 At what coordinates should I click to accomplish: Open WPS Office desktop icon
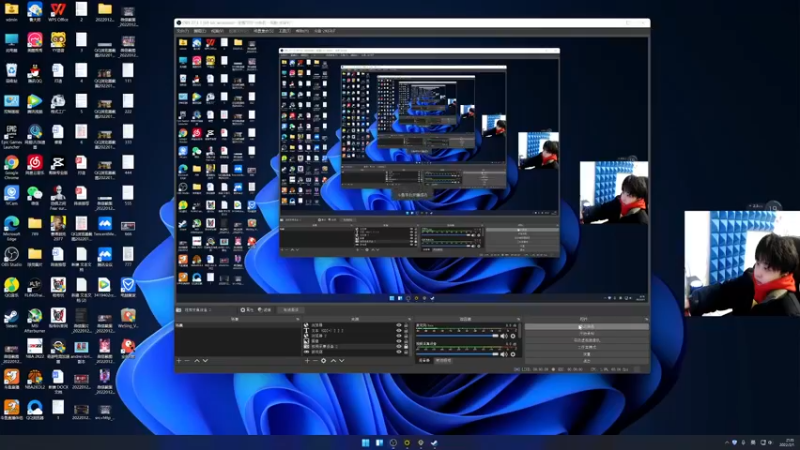(58, 12)
